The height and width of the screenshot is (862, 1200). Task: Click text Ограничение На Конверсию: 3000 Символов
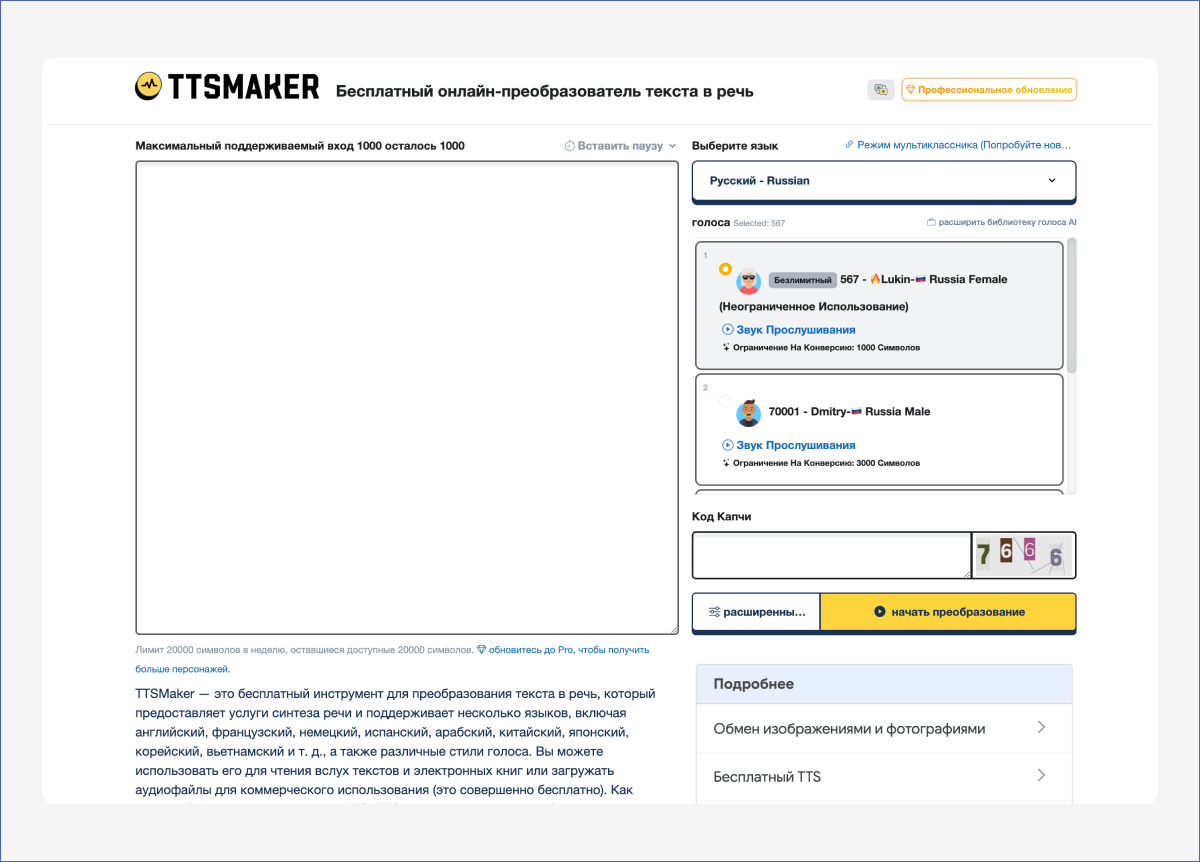[826, 463]
